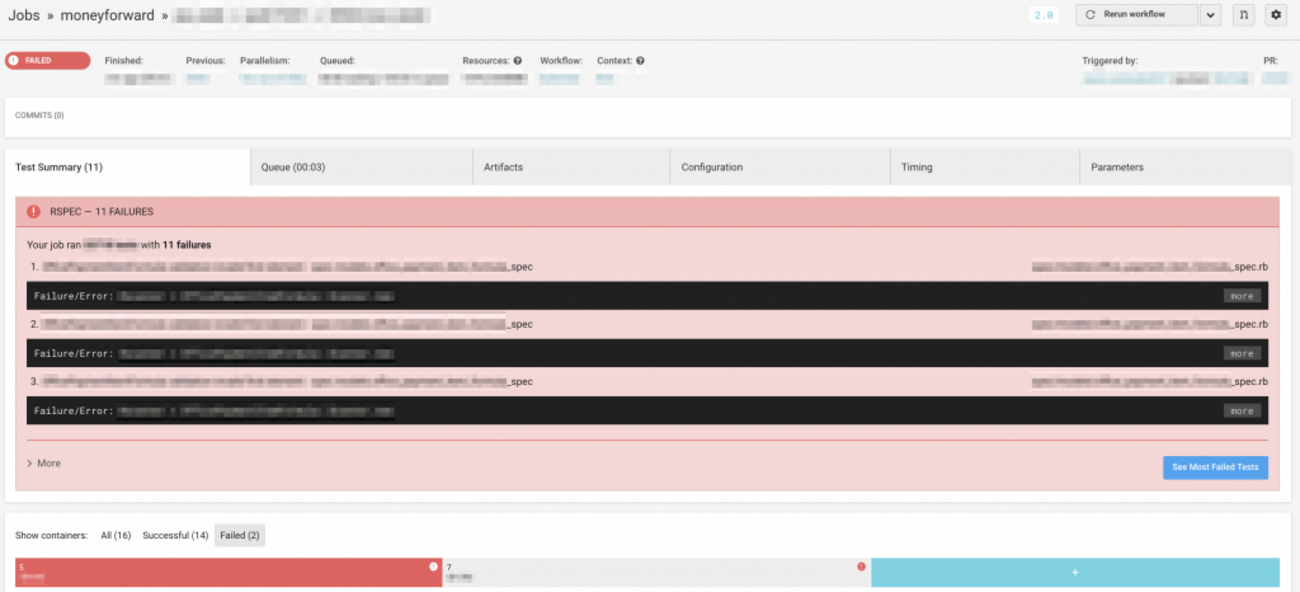Open the Artifacts tab
This screenshot has width=1300, height=592.
pyautogui.click(x=571, y=167)
